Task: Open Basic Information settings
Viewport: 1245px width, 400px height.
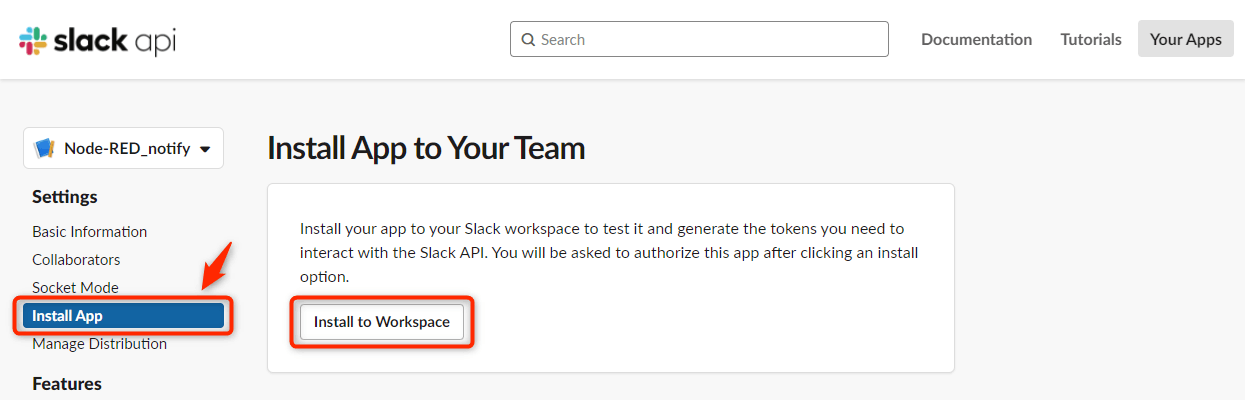Action: (x=89, y=231)
